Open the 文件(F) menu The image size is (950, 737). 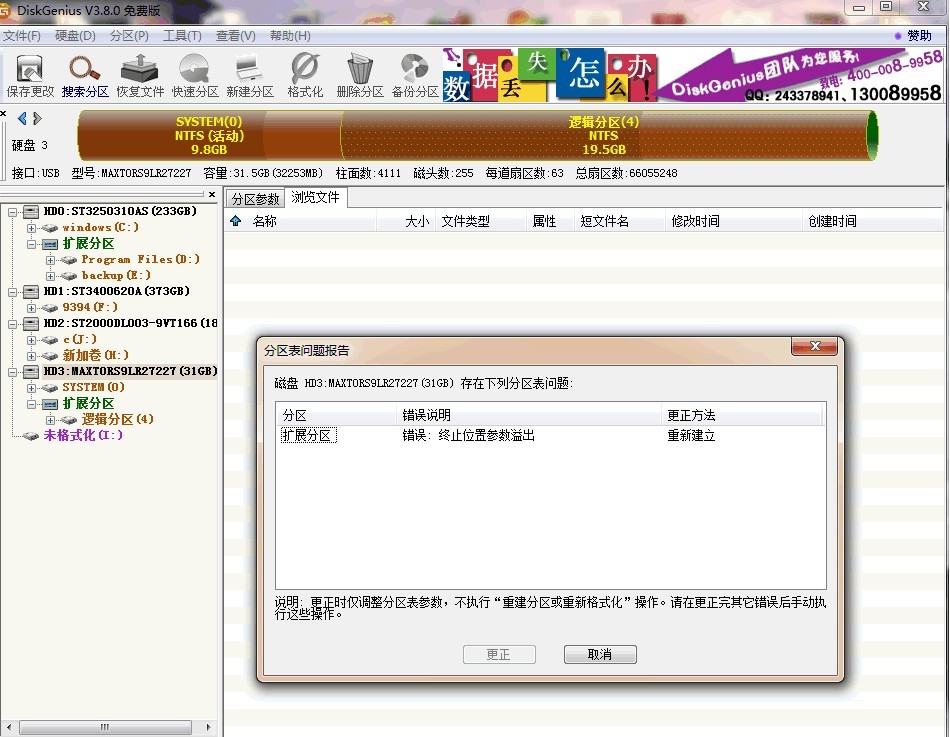click(22, 36)
